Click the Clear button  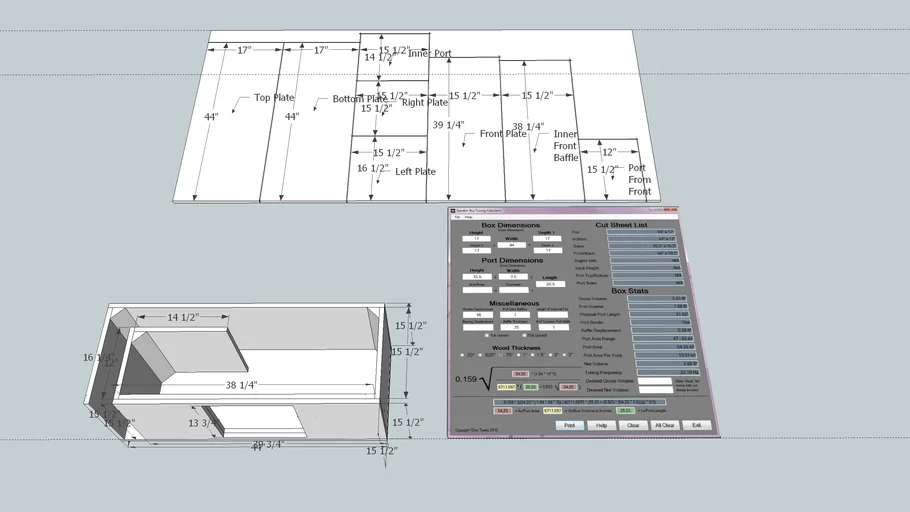point(632,425)
